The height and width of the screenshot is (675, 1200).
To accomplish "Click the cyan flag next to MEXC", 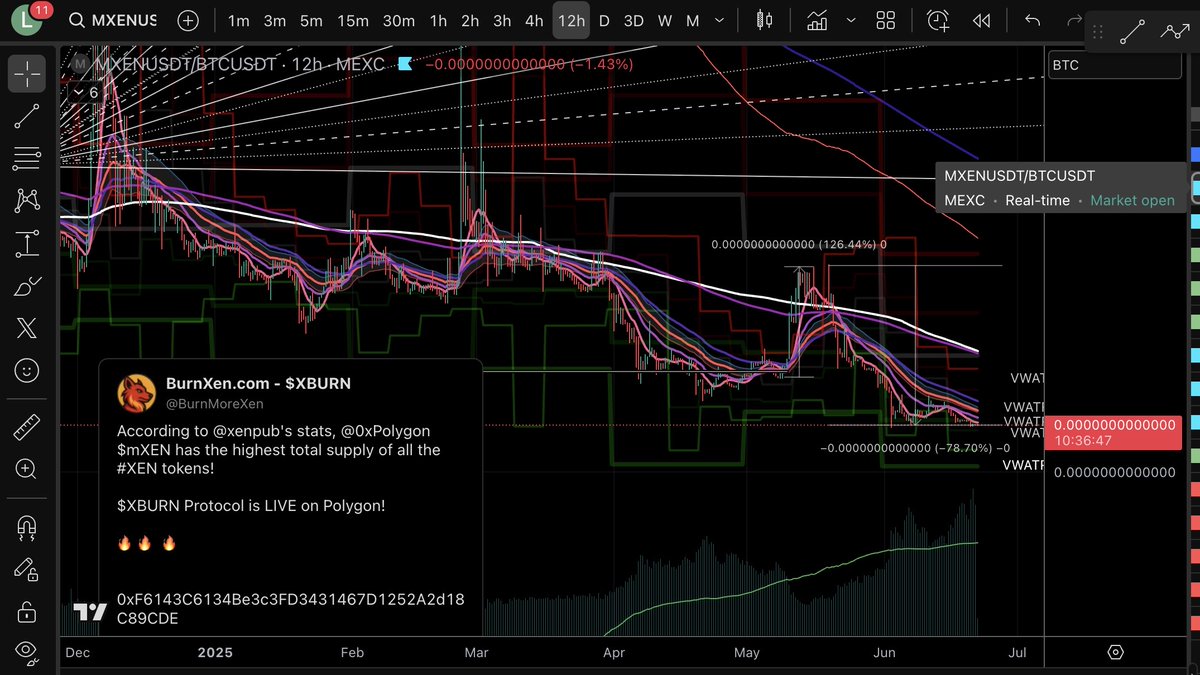I will tap(404, 64).
